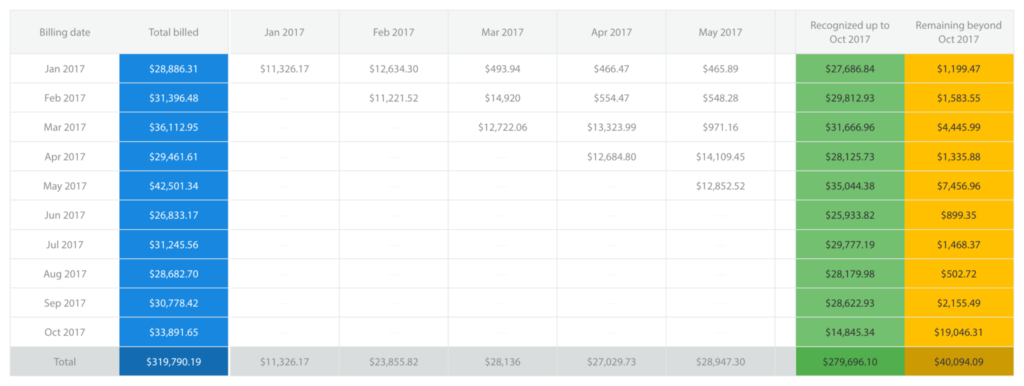The width and height of the screenshot is (1024, 386).
Task: Click the Oct 2017 billing date row label
Action: 65,332
